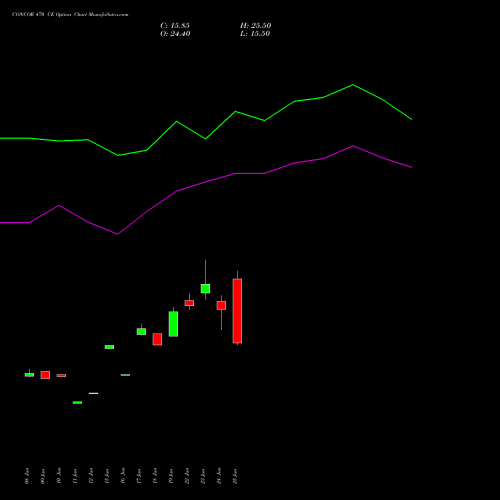Select the tall green candlestick for 19 Jan
Screen dimensions: 500x500
click(173, 324)
